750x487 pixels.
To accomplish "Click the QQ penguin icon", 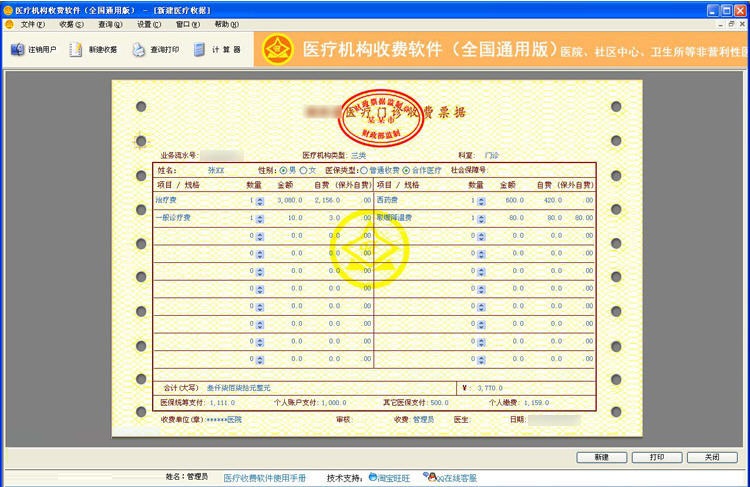I will pyautogui.click(x=430, y=476).
